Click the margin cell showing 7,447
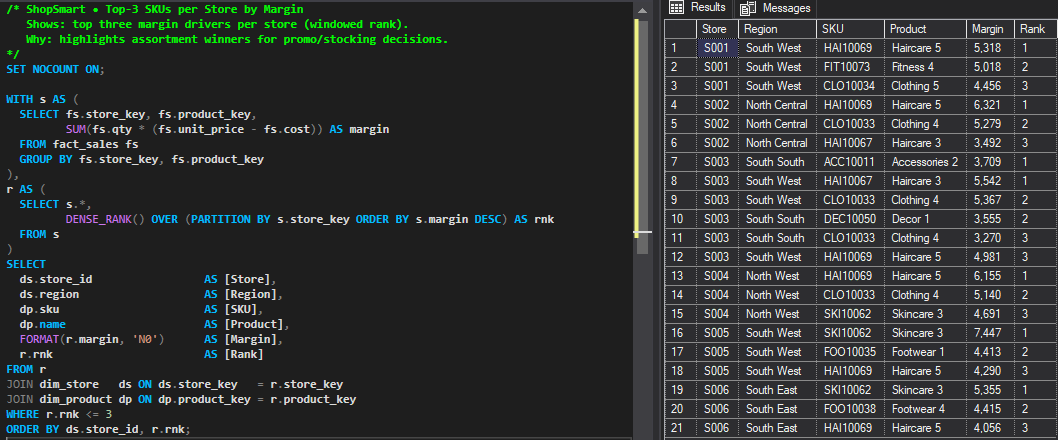1058x440 pixels. pos(986,333)
